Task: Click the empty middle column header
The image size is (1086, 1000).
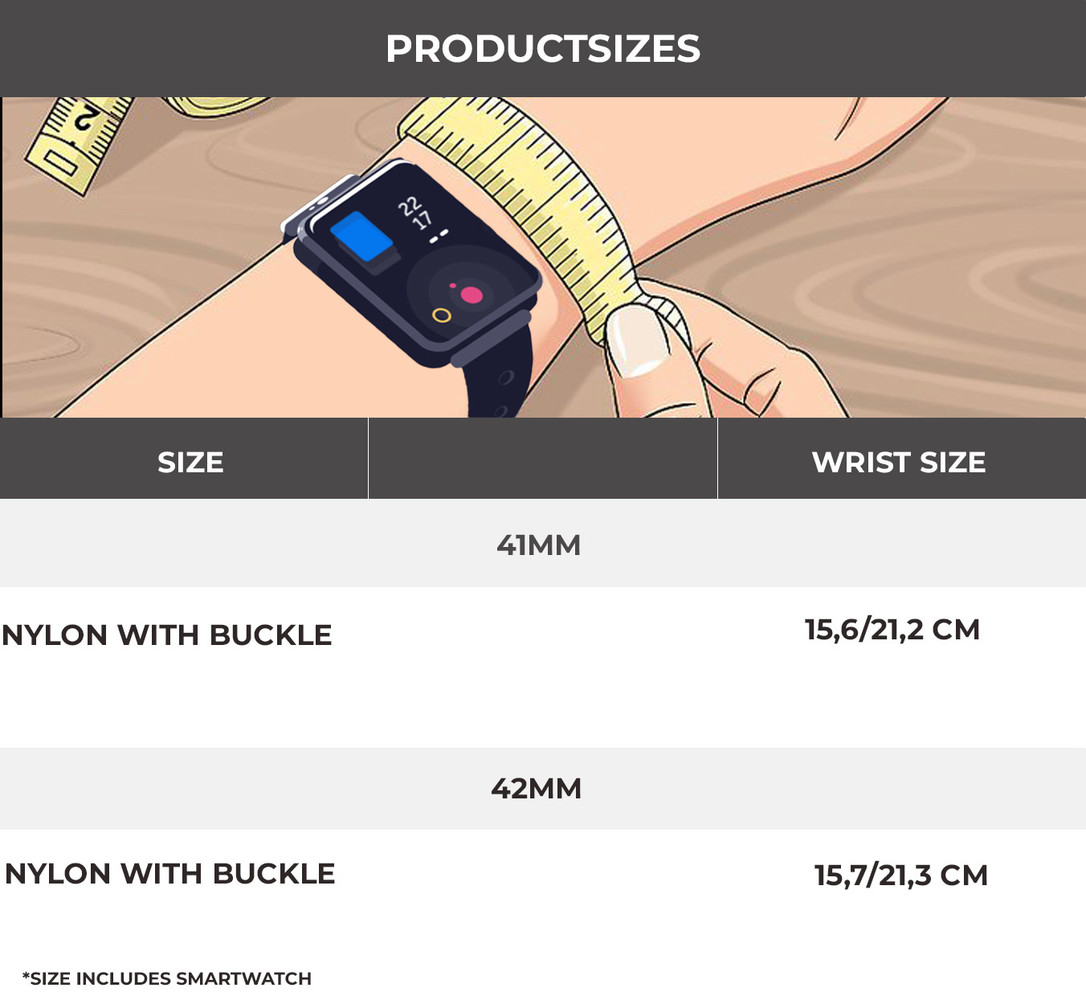Action: coord(543,459)
